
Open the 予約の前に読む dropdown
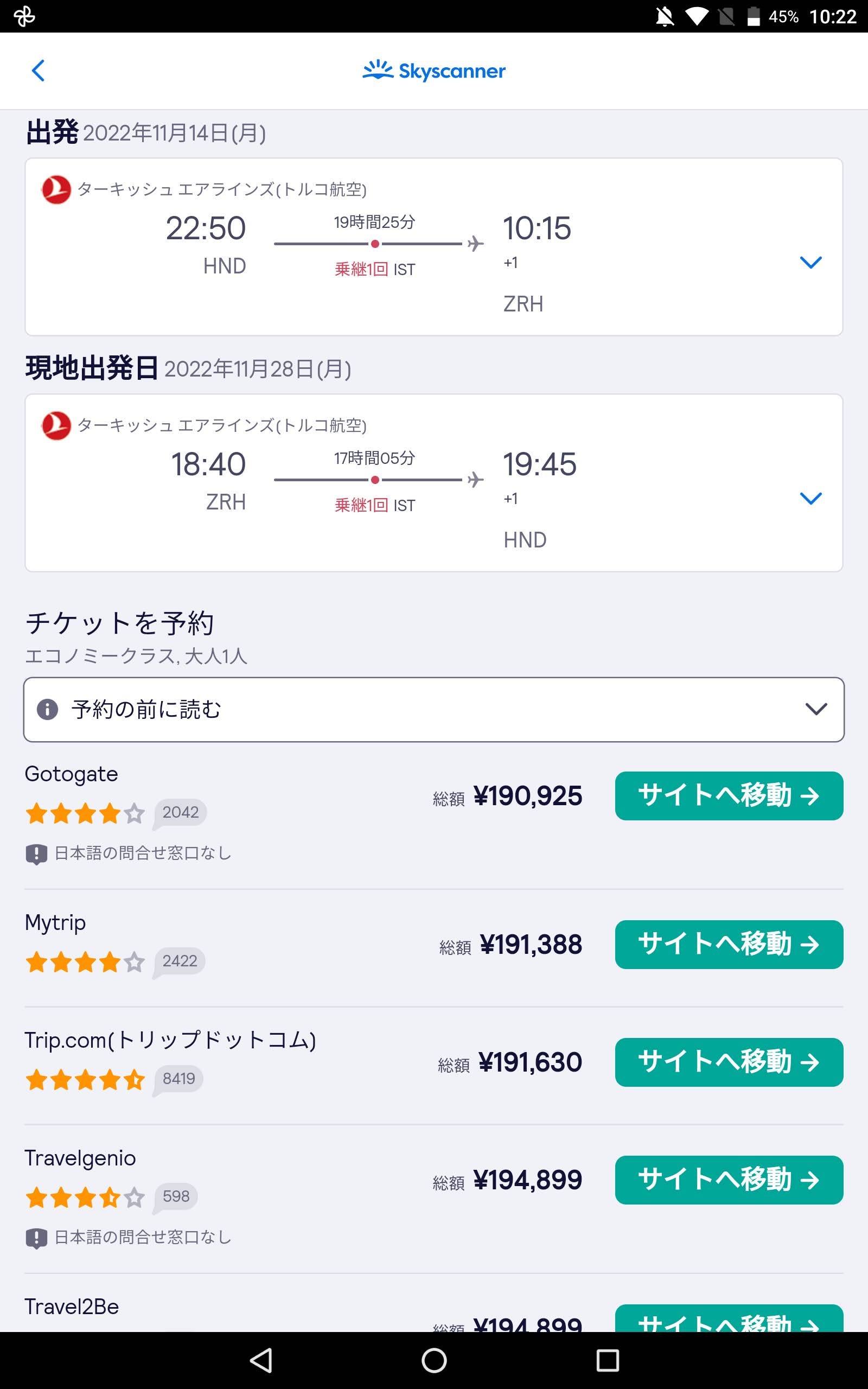pyautogui.click(x=816, y=710)
